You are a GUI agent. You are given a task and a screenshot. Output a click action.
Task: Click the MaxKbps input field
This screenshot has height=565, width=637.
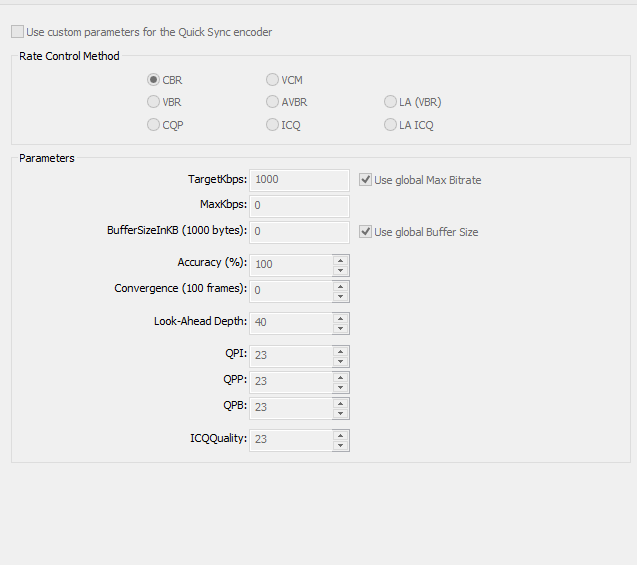[299, 206]
